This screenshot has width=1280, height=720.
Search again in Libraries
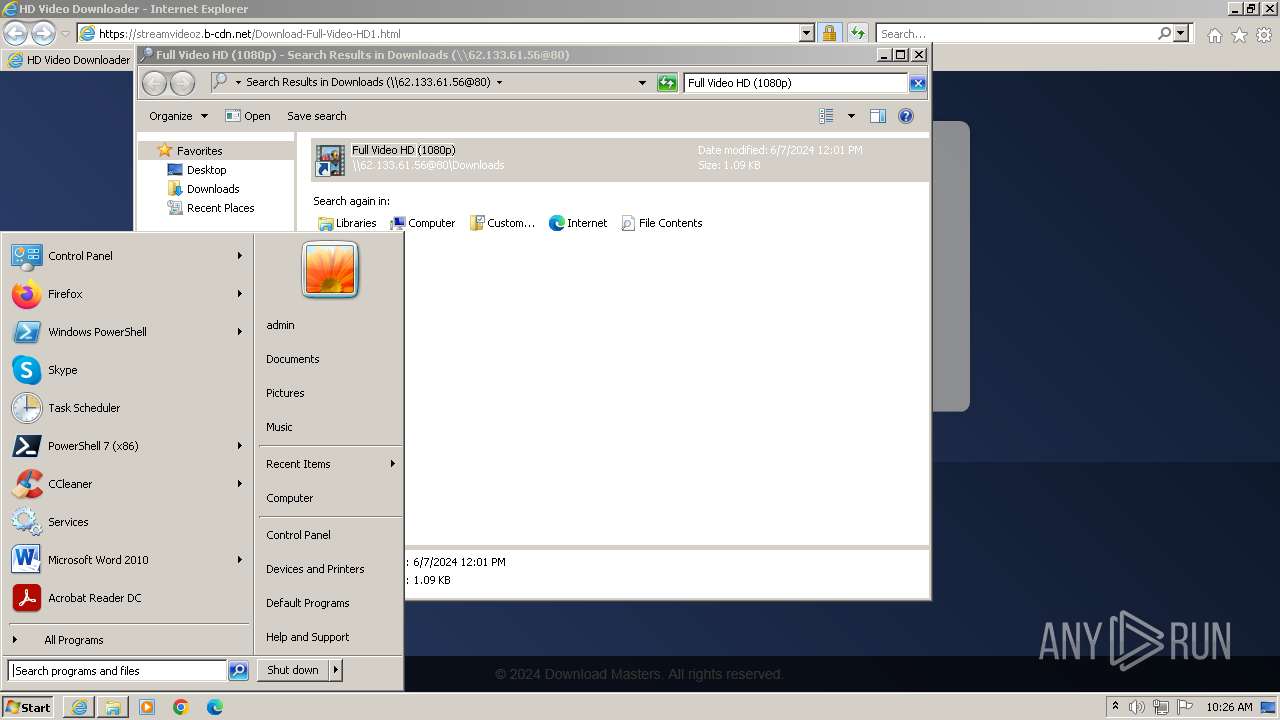tap(347, 223)
